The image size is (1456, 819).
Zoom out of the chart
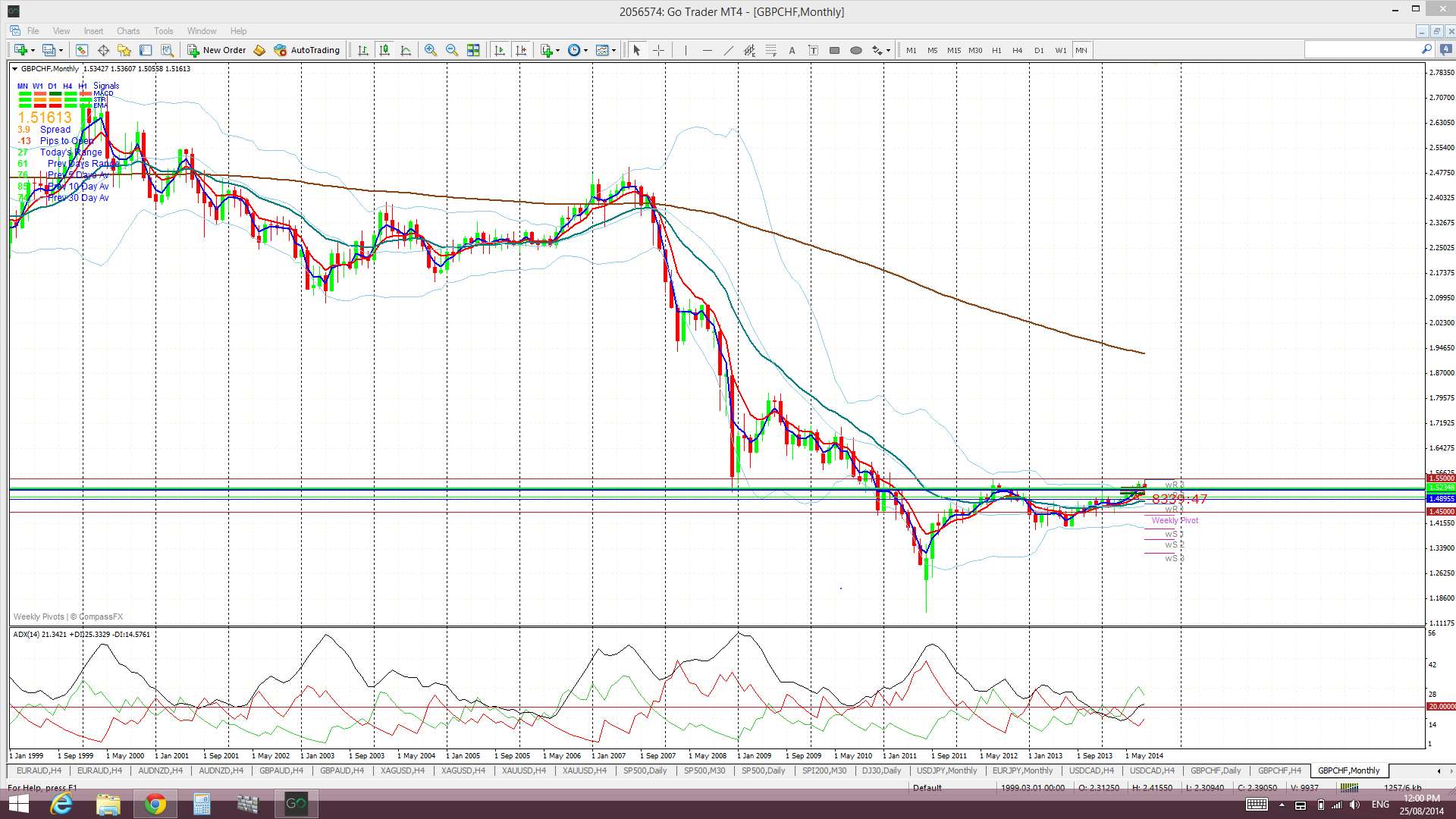tap(452, 50)
